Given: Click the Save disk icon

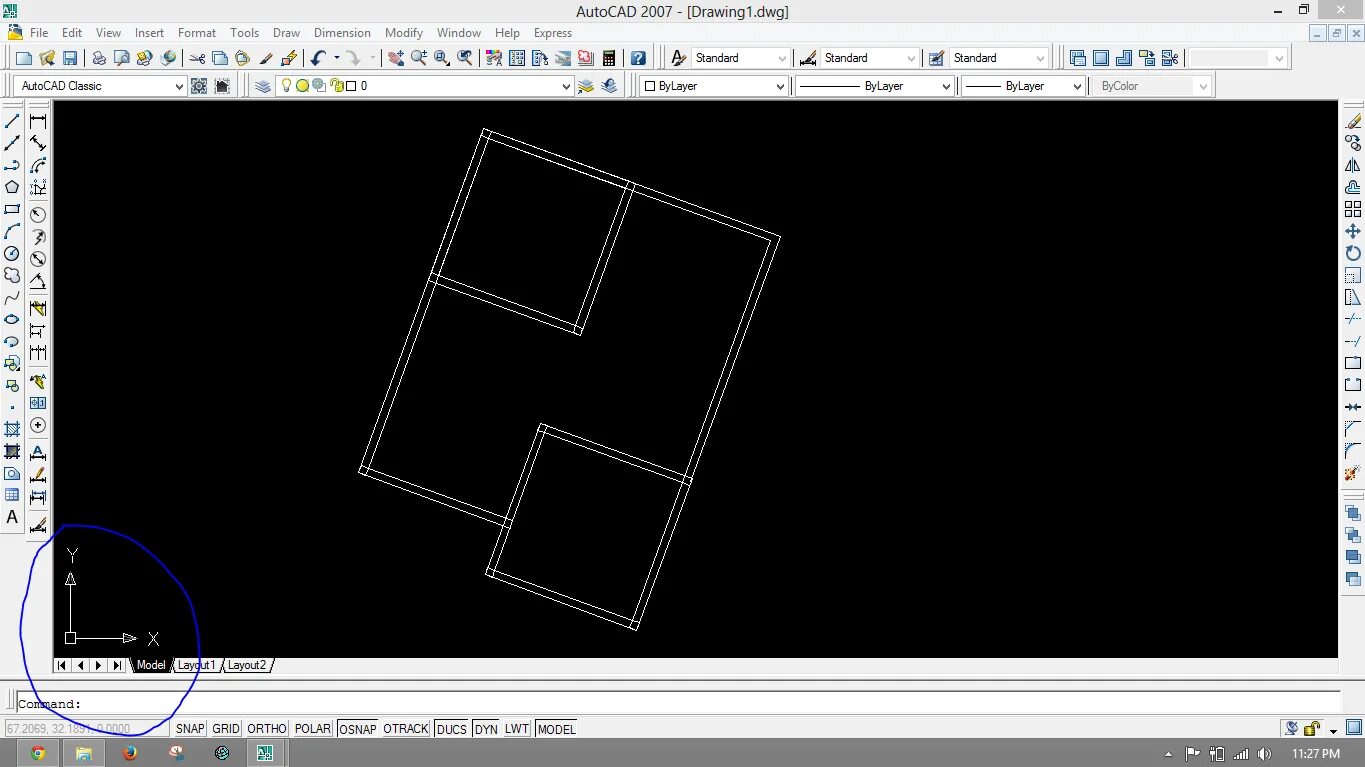Looking at the screenshot, I should pyautogui.click(x=70, y=58).
